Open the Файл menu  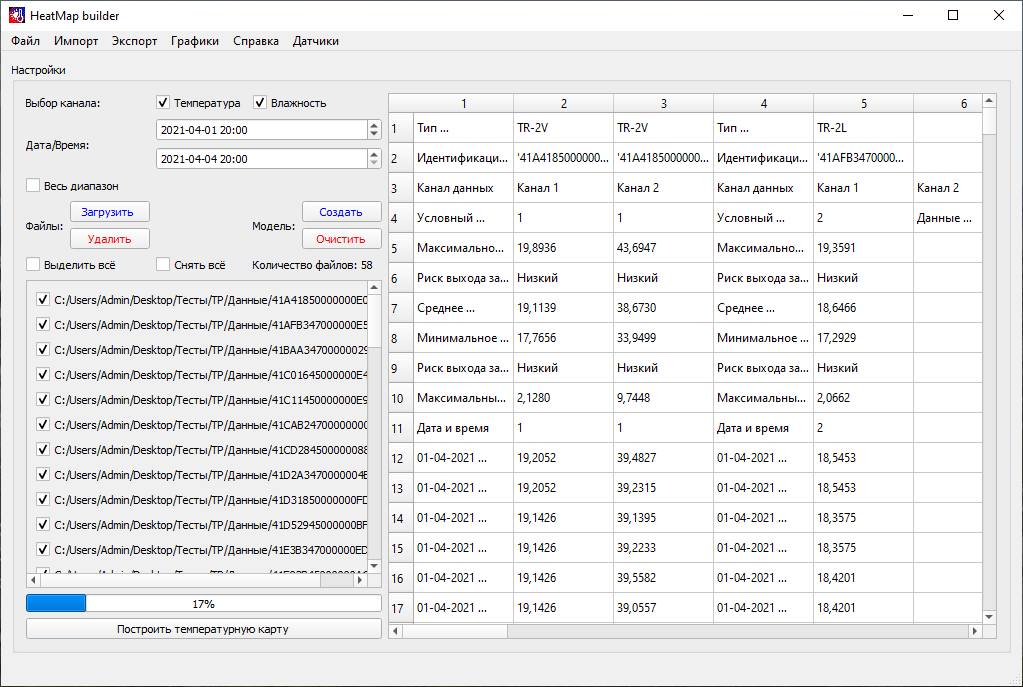click(x=25, y=41)
